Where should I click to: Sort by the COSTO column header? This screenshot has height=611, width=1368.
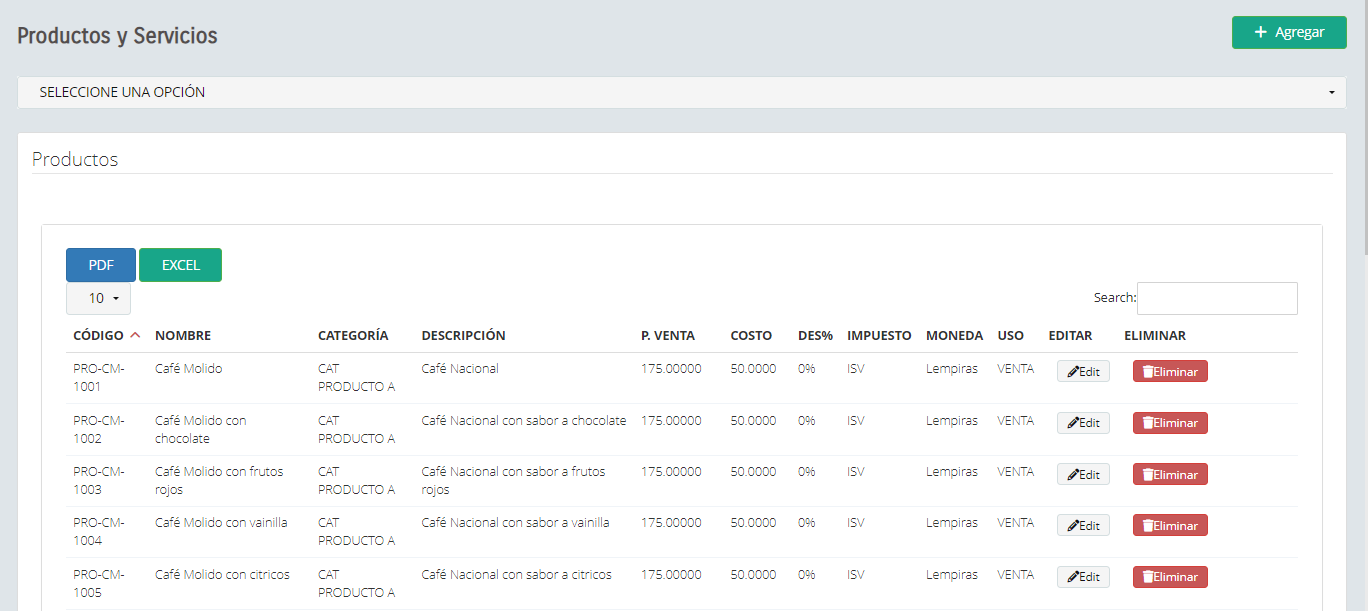[751, 336]
